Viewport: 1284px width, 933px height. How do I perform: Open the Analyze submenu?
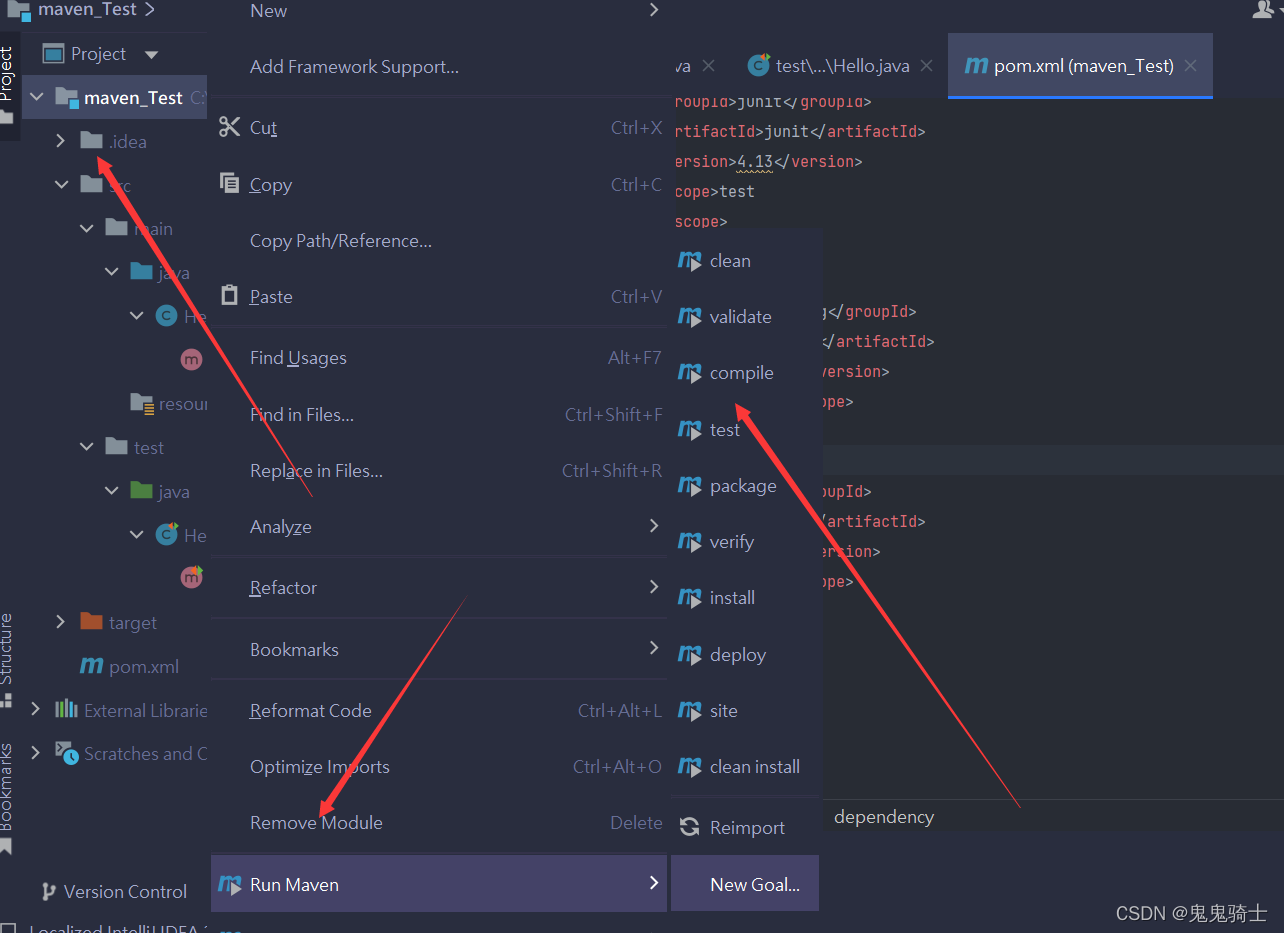pos(439,527)
